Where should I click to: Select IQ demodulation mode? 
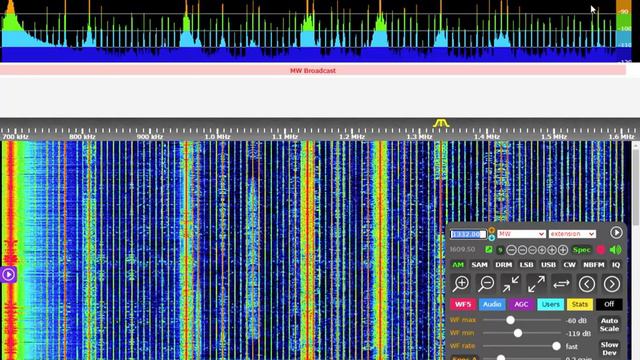tap(616, 265)
